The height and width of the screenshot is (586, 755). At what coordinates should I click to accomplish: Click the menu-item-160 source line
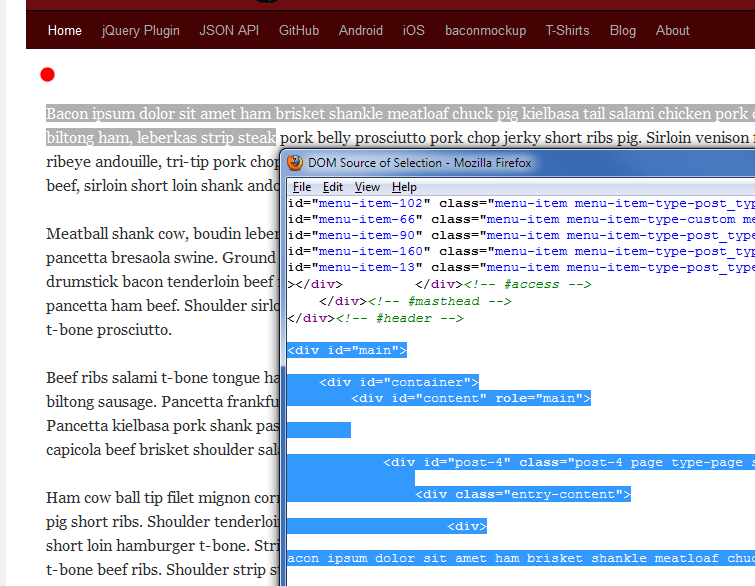click(521, 251)
